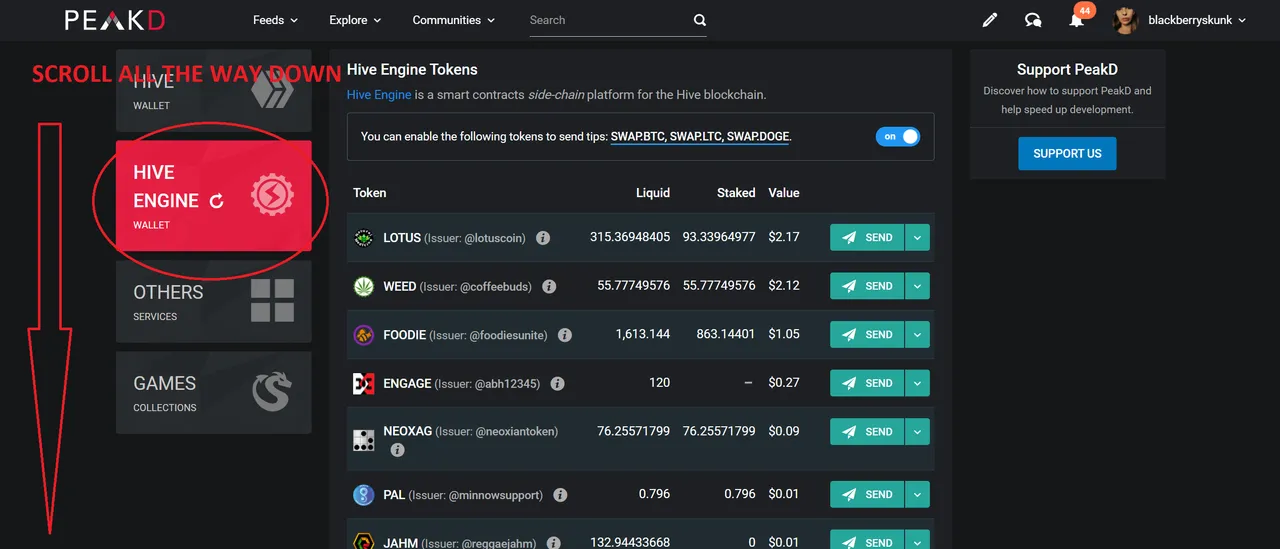The image size is (1280, 549).
Task: Toggle the tip tokens switch off
Action: pyautogui.click(x=897, y=136)
